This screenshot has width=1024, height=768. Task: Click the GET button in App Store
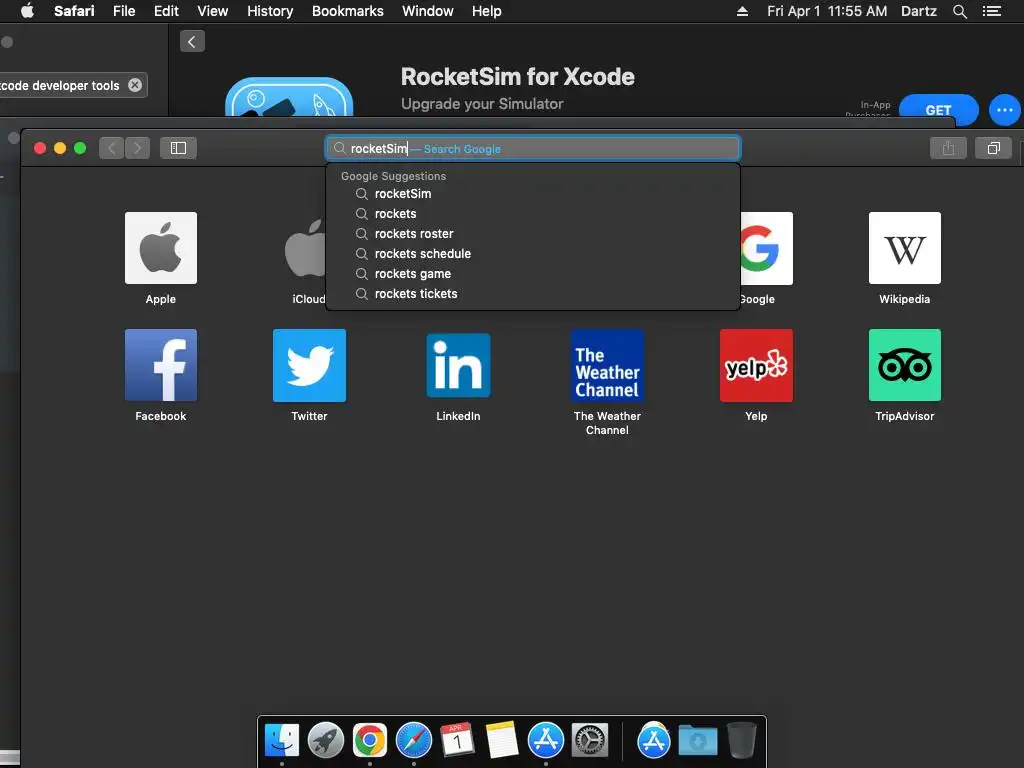(x=938, y=109)
